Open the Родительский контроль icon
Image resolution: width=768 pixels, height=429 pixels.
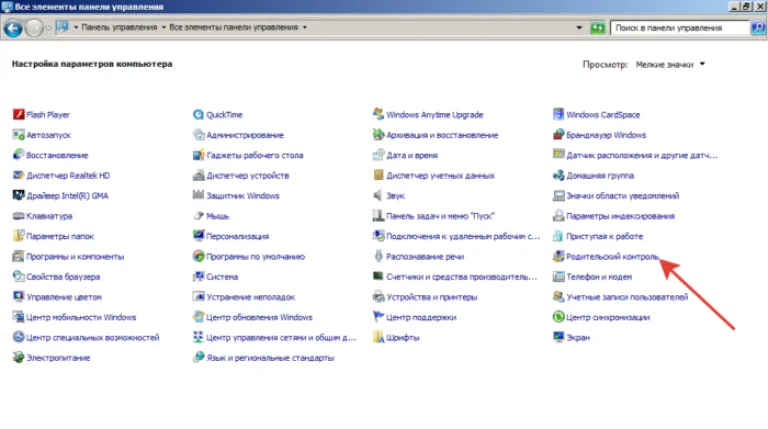pos(558,256)
